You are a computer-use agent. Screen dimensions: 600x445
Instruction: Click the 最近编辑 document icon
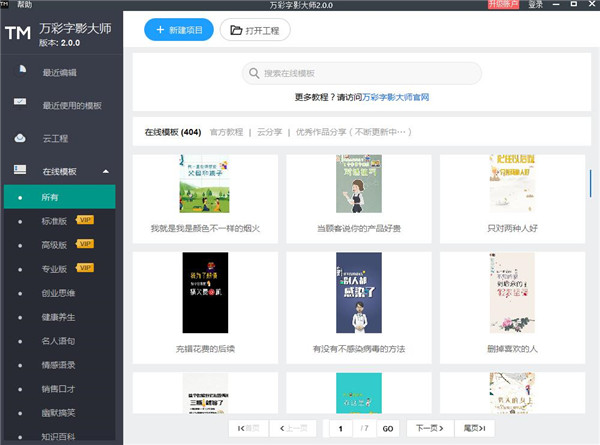pyautogui.click(x=23, y=69)
